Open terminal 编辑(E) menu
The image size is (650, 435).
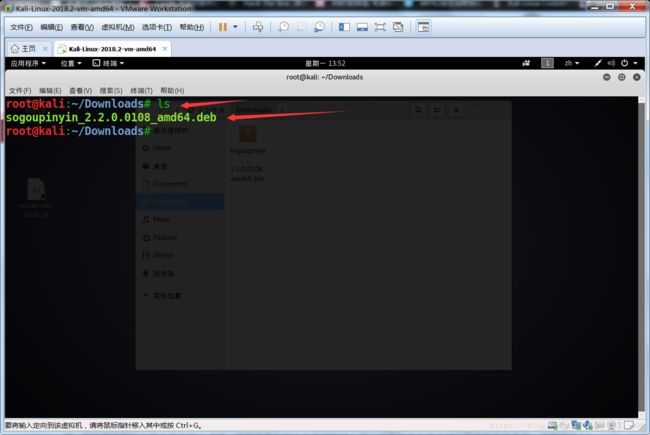pos(50,90)
